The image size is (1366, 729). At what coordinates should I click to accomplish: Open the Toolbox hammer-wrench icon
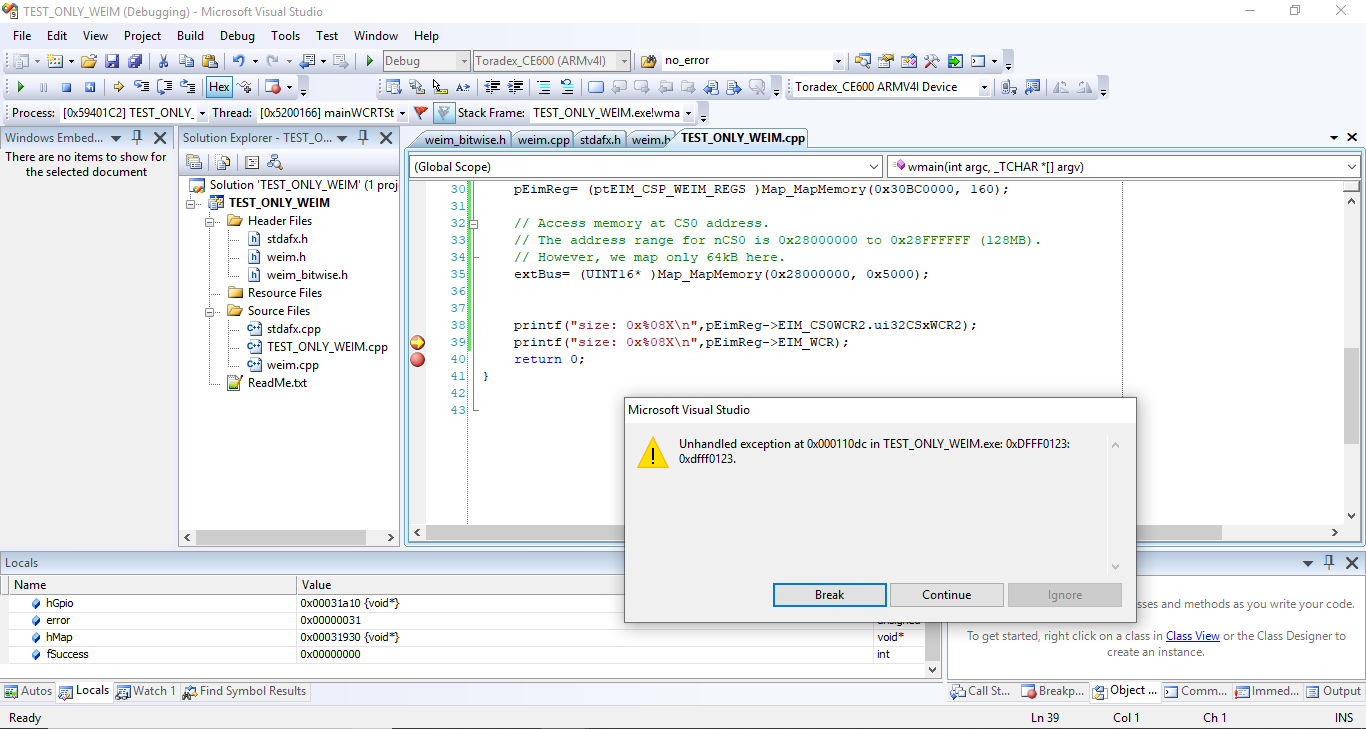(932, 61)
